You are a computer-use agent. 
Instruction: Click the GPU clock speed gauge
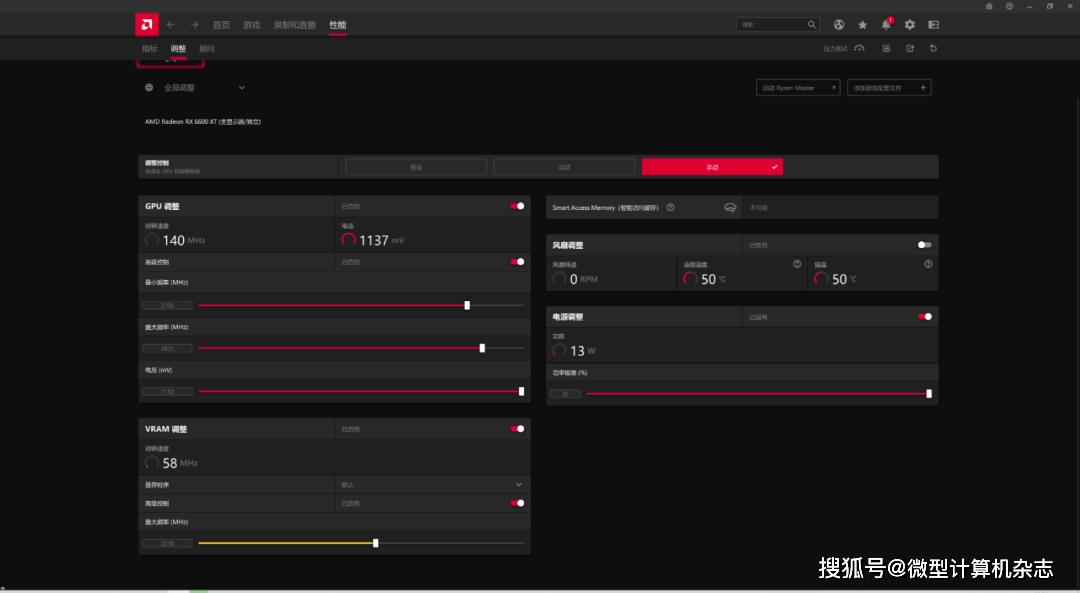point(152,240)
